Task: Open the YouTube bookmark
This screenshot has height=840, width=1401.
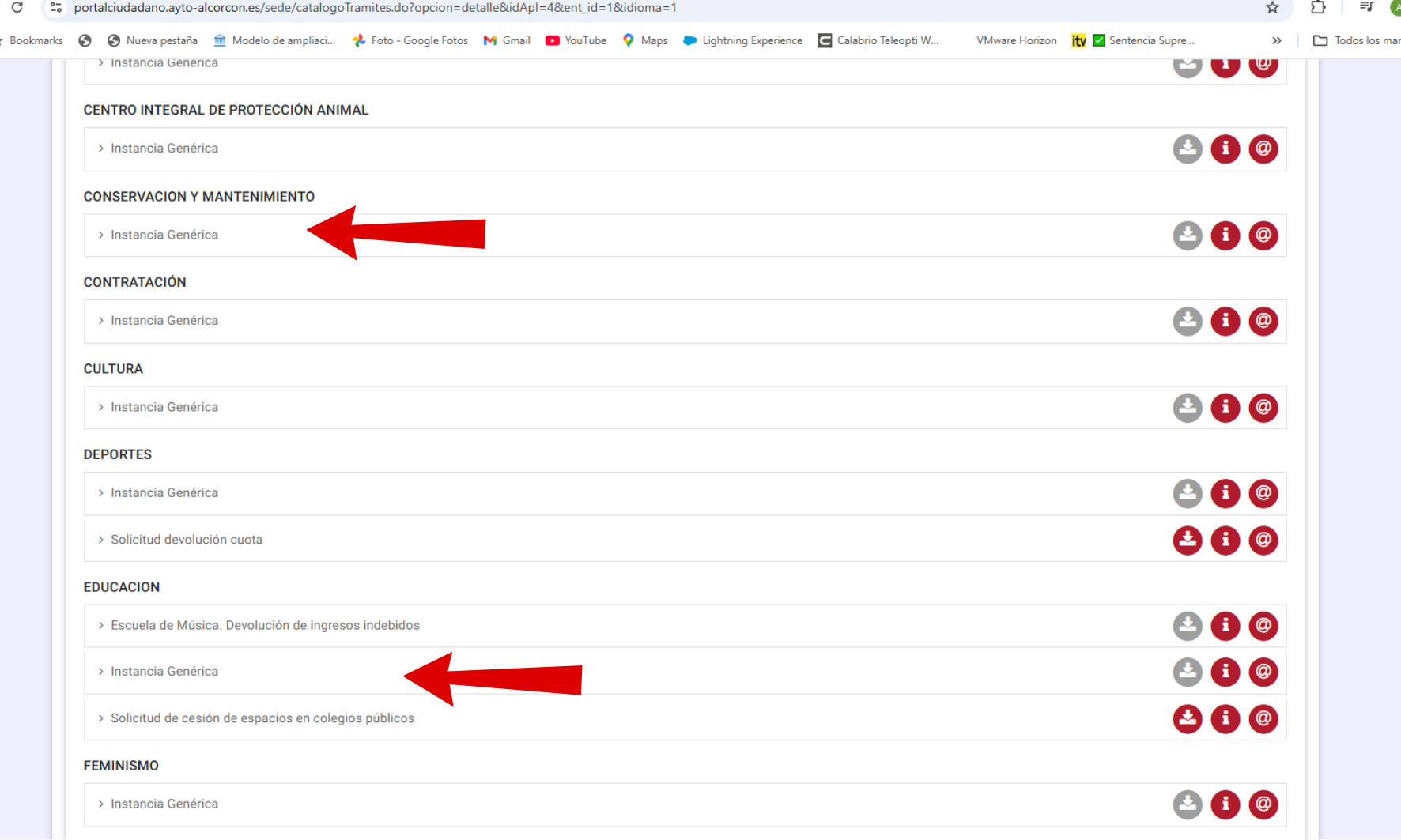Action: 576,40
